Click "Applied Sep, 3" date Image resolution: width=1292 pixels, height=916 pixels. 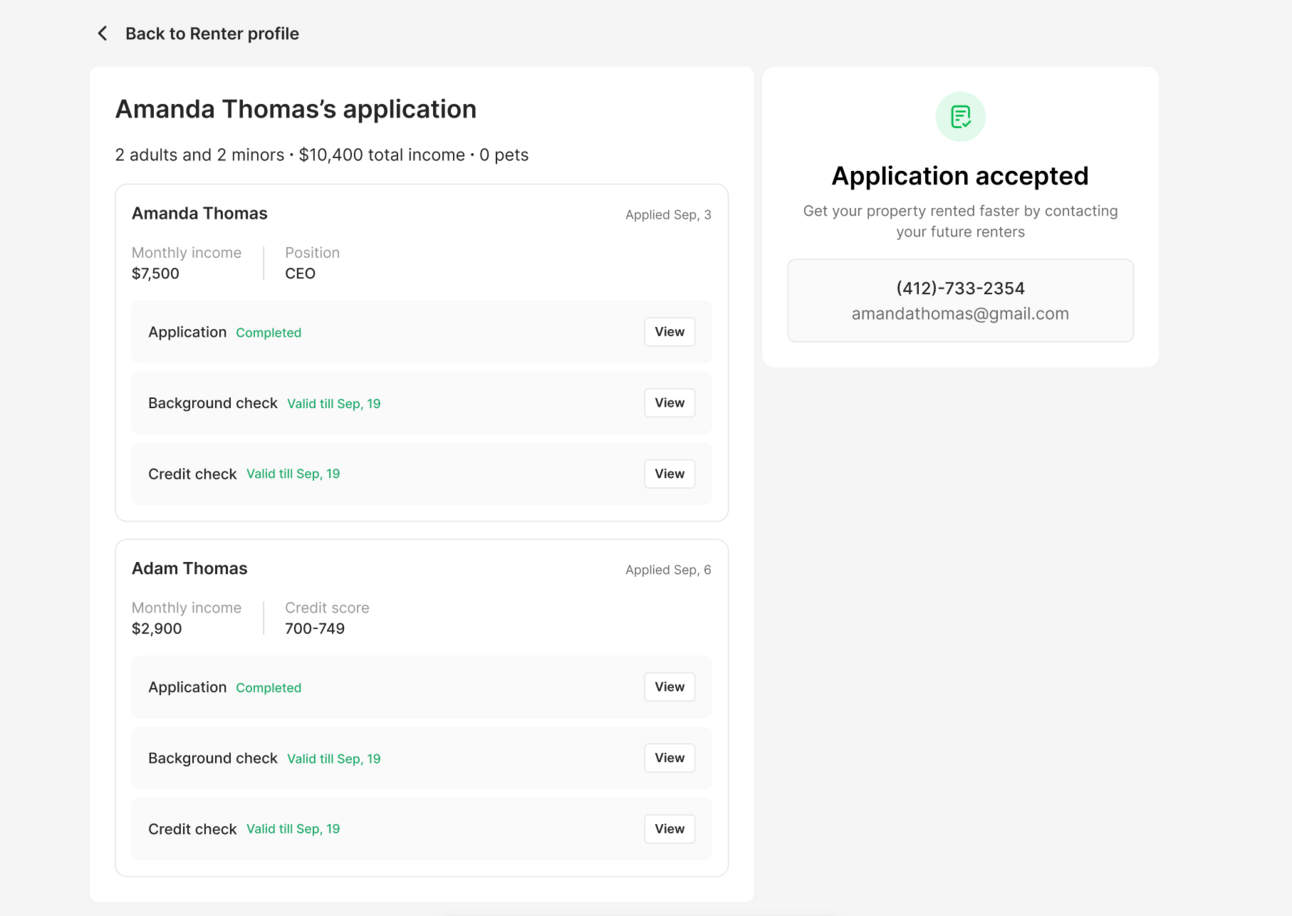(668, 215)
